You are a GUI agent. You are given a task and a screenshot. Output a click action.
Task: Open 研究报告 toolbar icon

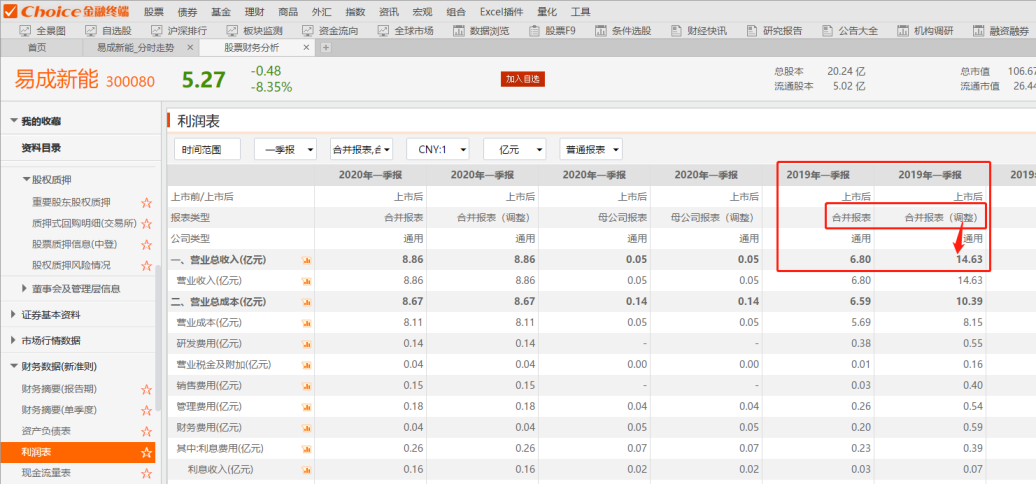click(x=752, y=30)
